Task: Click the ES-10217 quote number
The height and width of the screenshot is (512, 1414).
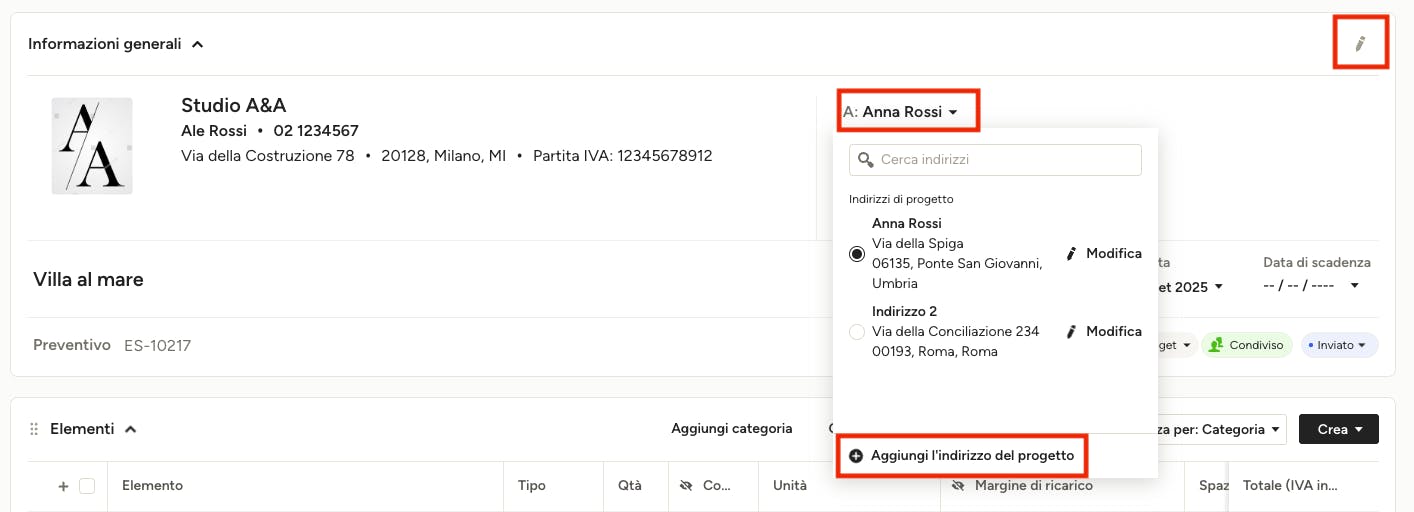Action: (157, 346)
